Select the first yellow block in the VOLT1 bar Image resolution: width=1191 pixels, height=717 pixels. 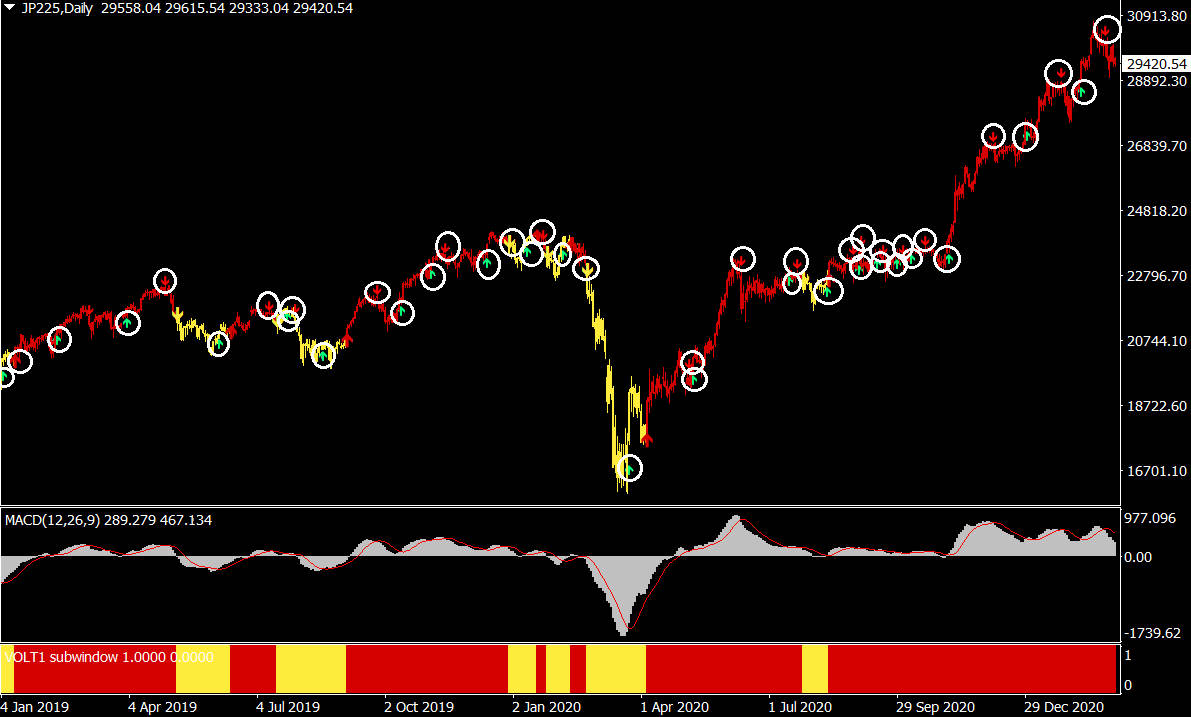click(203, 669)
